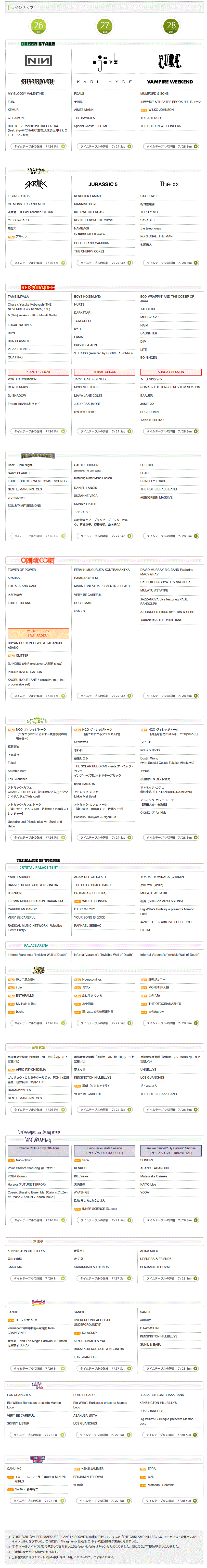The image size is (207, 1568).
Task: View White Stage timetable for 7/26 Fri
Action: (x=38, y=263)
